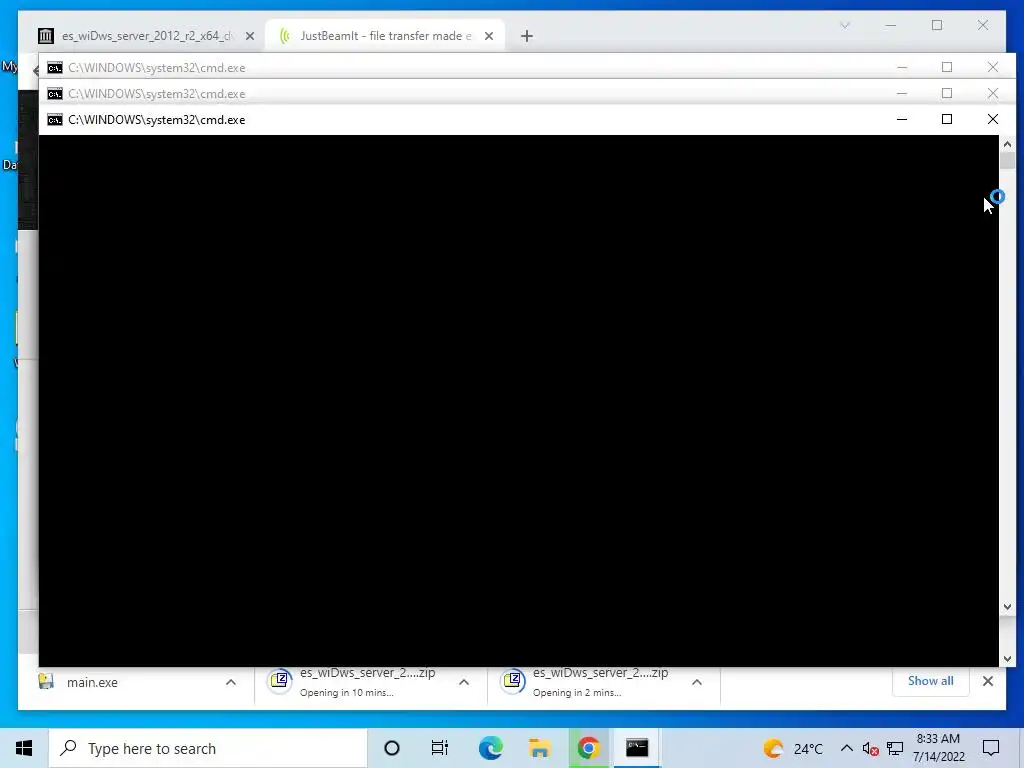Click Show all downloads
Screen dimensions: 1024x768
pyautogui.click(x=931, y=680)
